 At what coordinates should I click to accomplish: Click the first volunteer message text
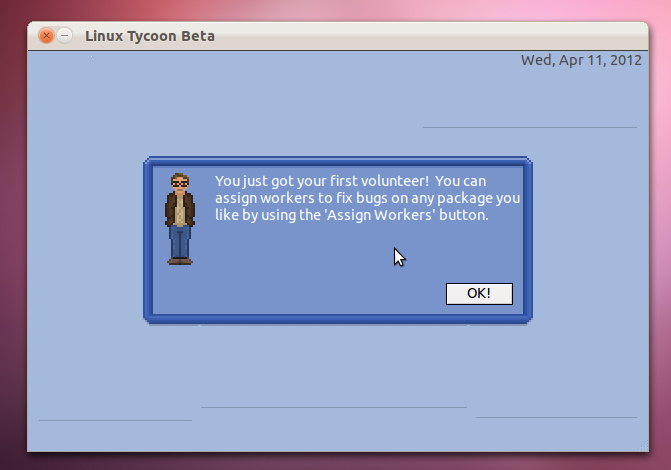(x=367, y=198)
